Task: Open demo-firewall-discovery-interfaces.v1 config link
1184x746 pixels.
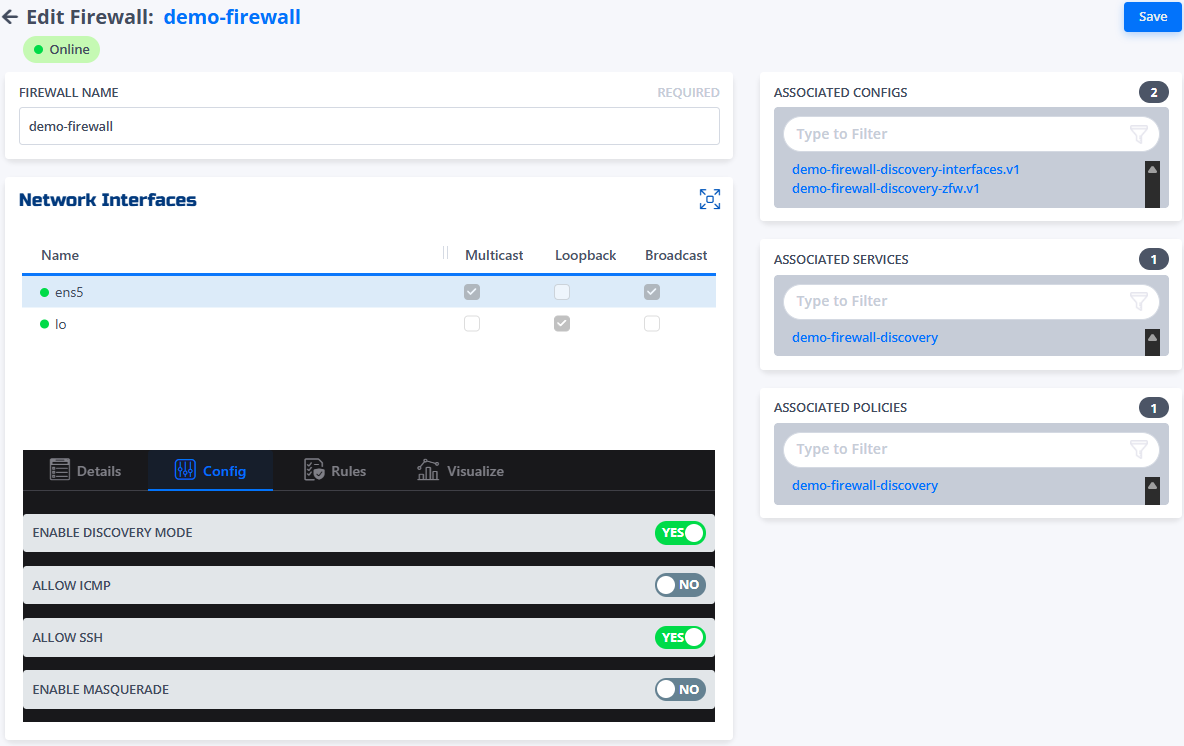Action: coord(905,170)
